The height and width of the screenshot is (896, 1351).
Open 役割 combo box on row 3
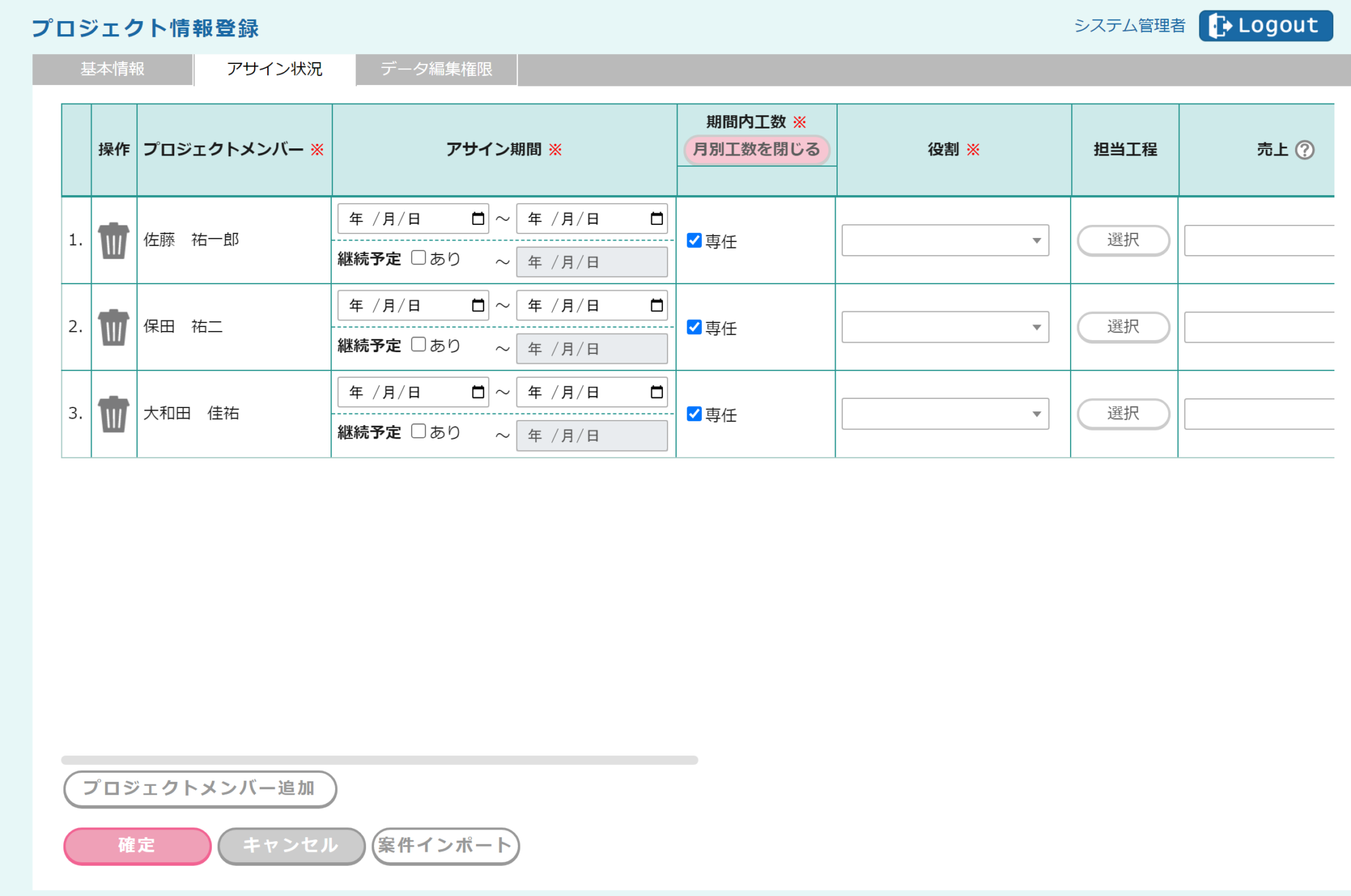945,414
